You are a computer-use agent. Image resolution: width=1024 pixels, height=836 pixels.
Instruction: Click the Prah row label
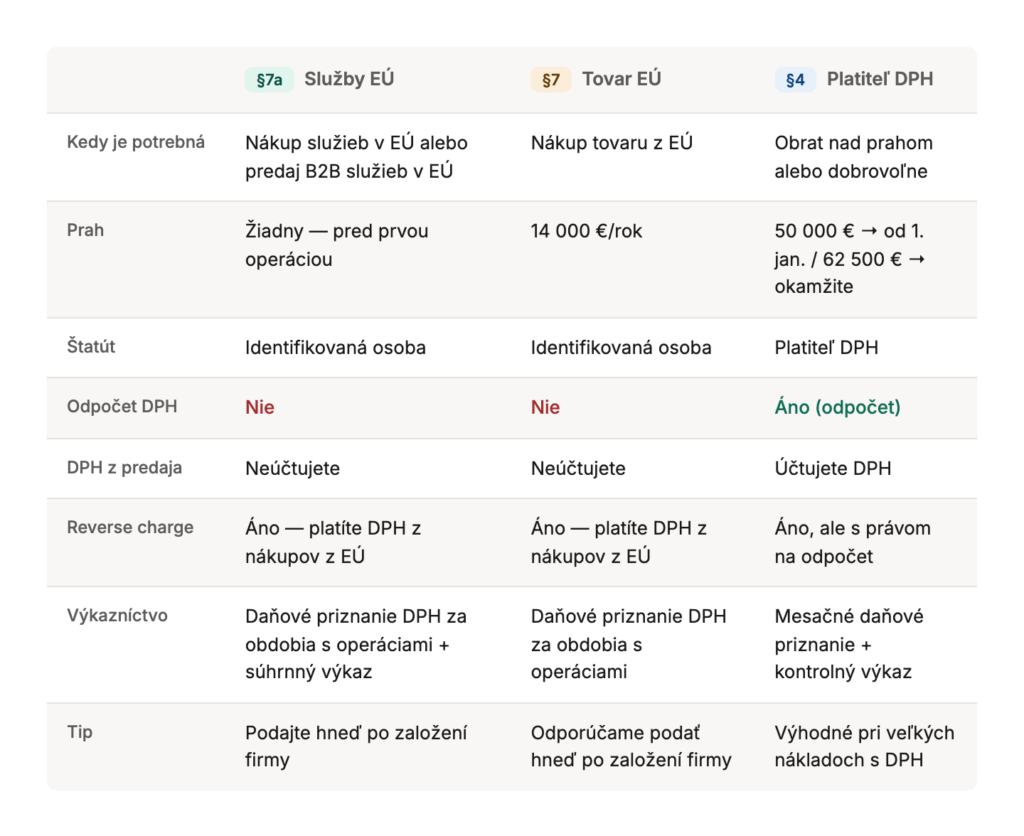click(85, 230)
